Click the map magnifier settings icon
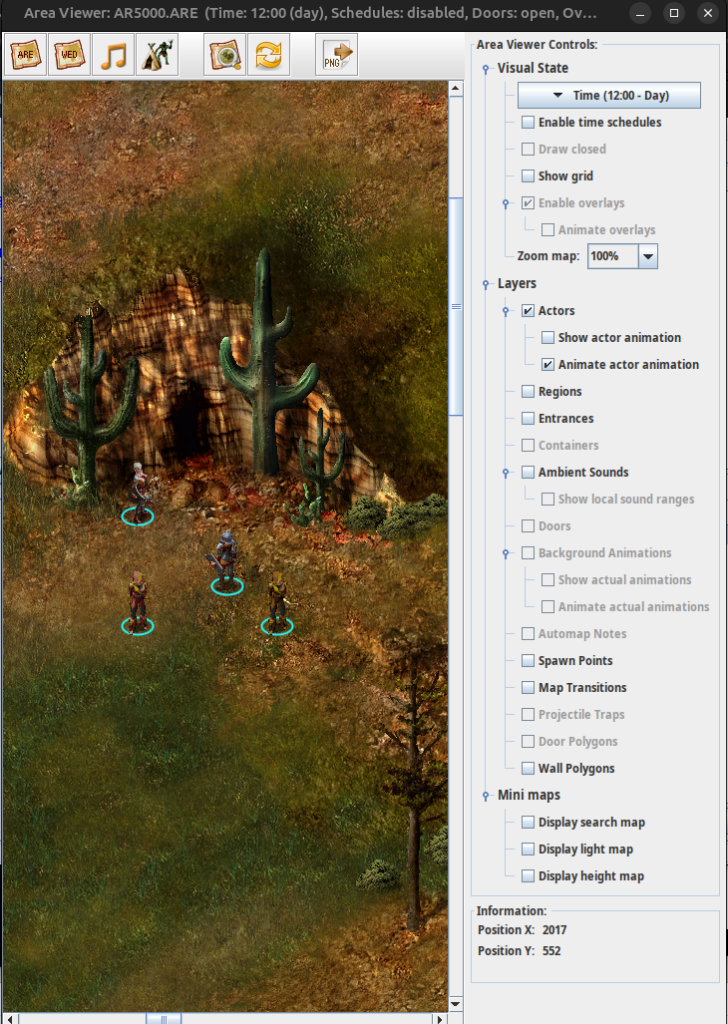The height and width of the screenshot is (1024, 728). point(225,56)
